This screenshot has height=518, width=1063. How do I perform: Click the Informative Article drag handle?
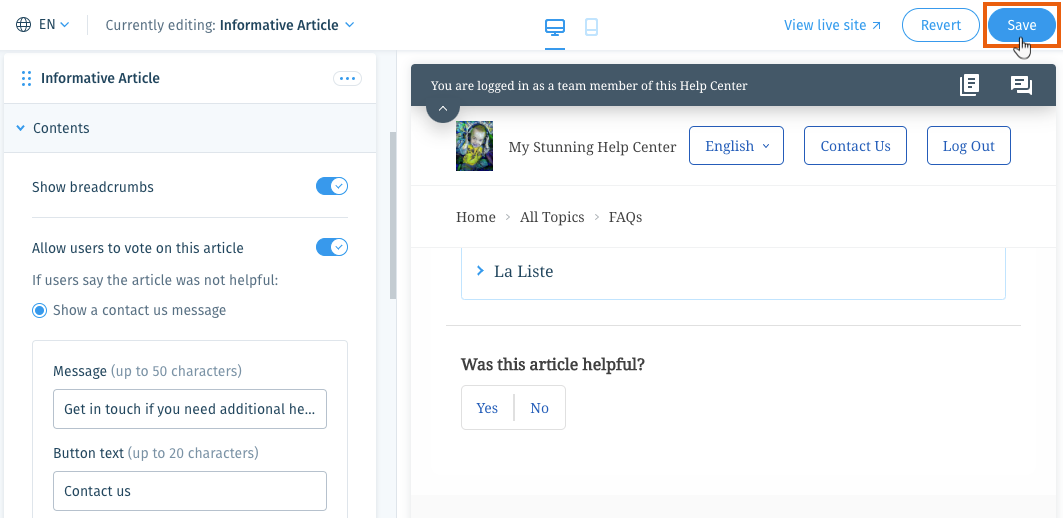[26, 79]
